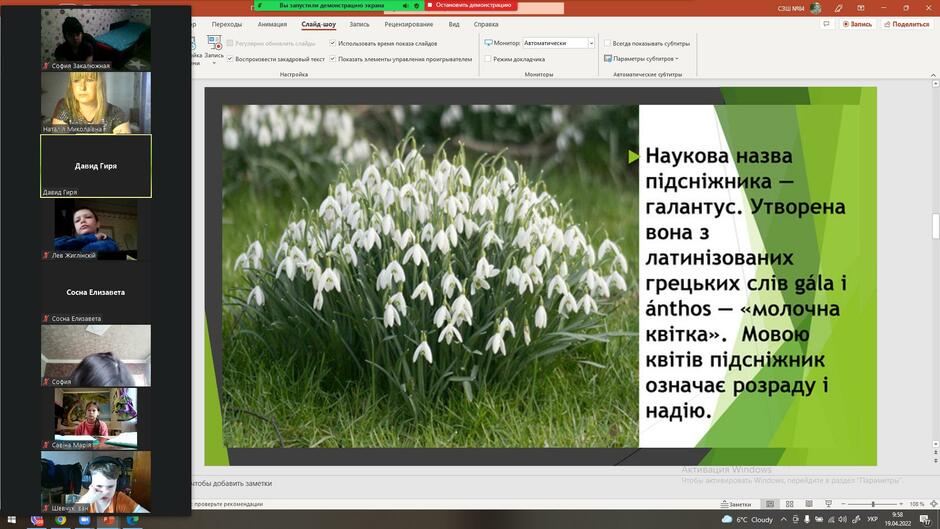Open the Рецензирование tab

click(408, 25)
